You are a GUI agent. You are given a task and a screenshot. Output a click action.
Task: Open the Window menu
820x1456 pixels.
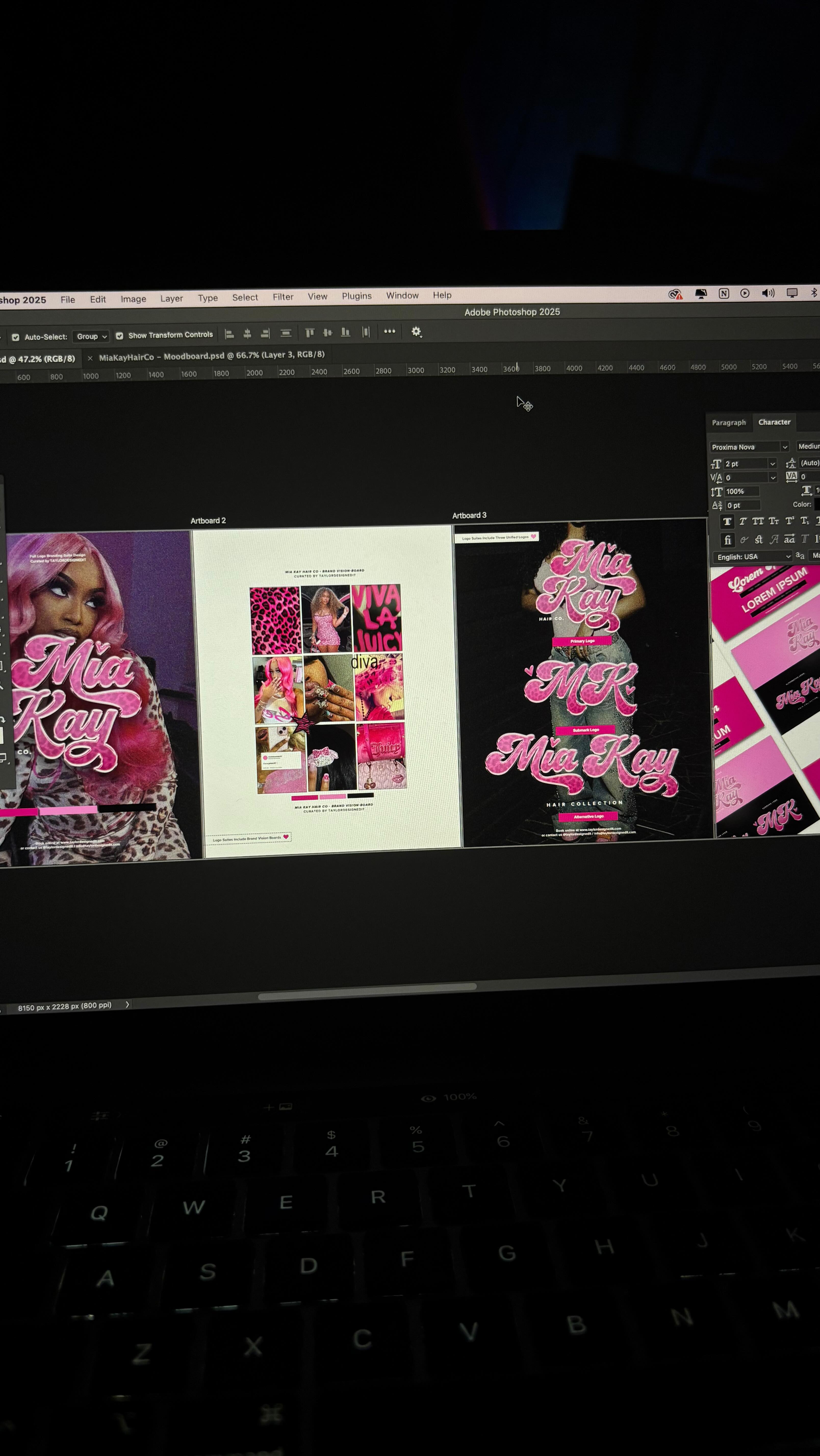pyautogui.click(x=402, y=296)
